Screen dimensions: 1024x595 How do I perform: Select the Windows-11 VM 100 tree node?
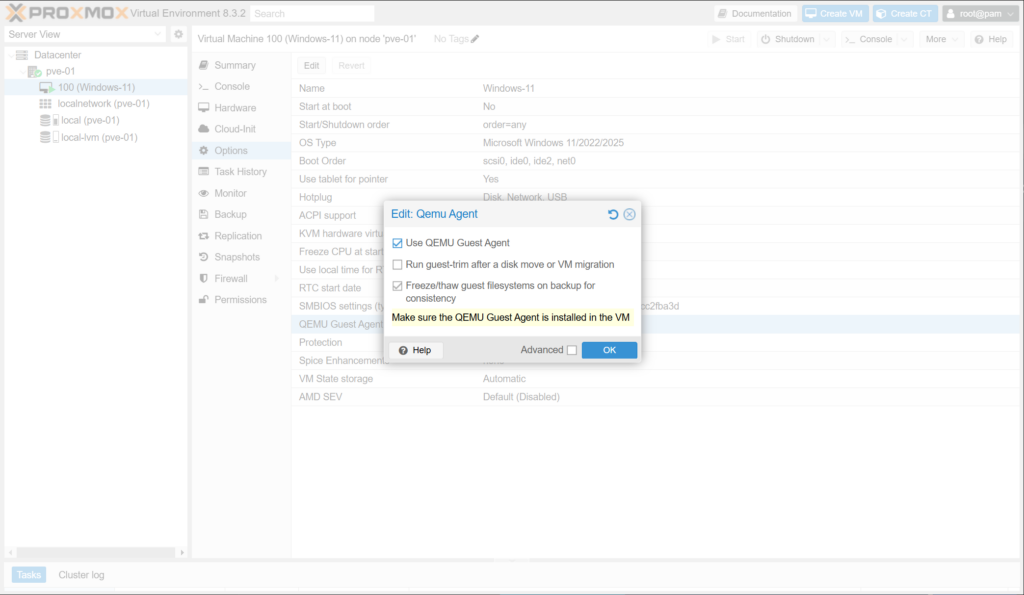pos(96,87)
